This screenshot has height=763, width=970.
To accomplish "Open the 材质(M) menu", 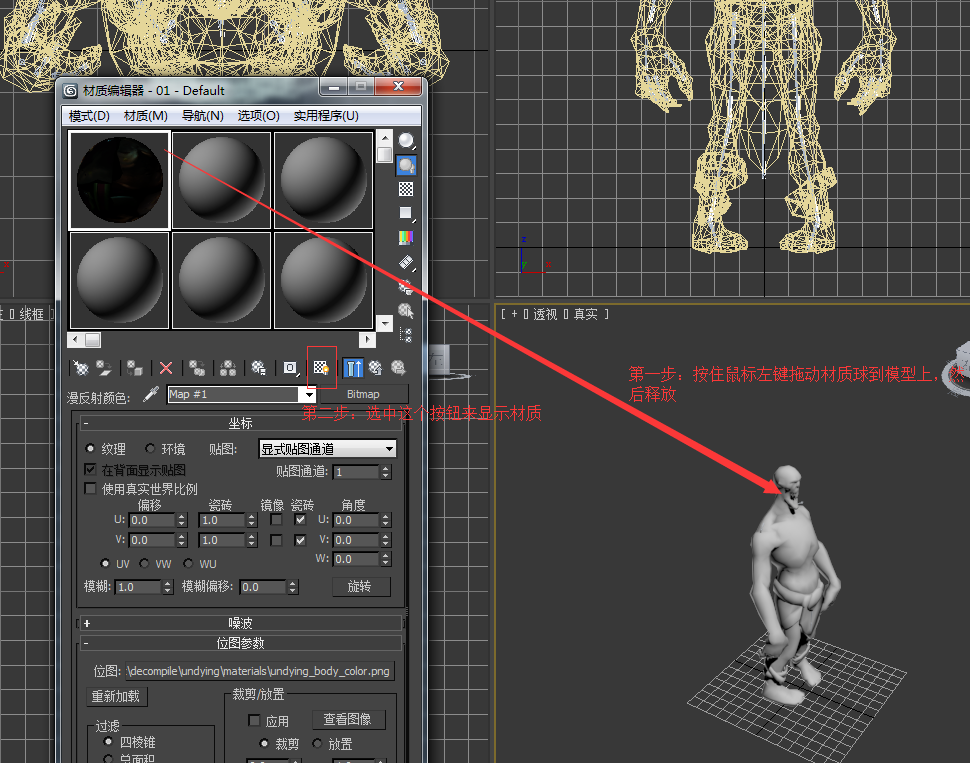I will pyautogui.click(x=145, y=115).
